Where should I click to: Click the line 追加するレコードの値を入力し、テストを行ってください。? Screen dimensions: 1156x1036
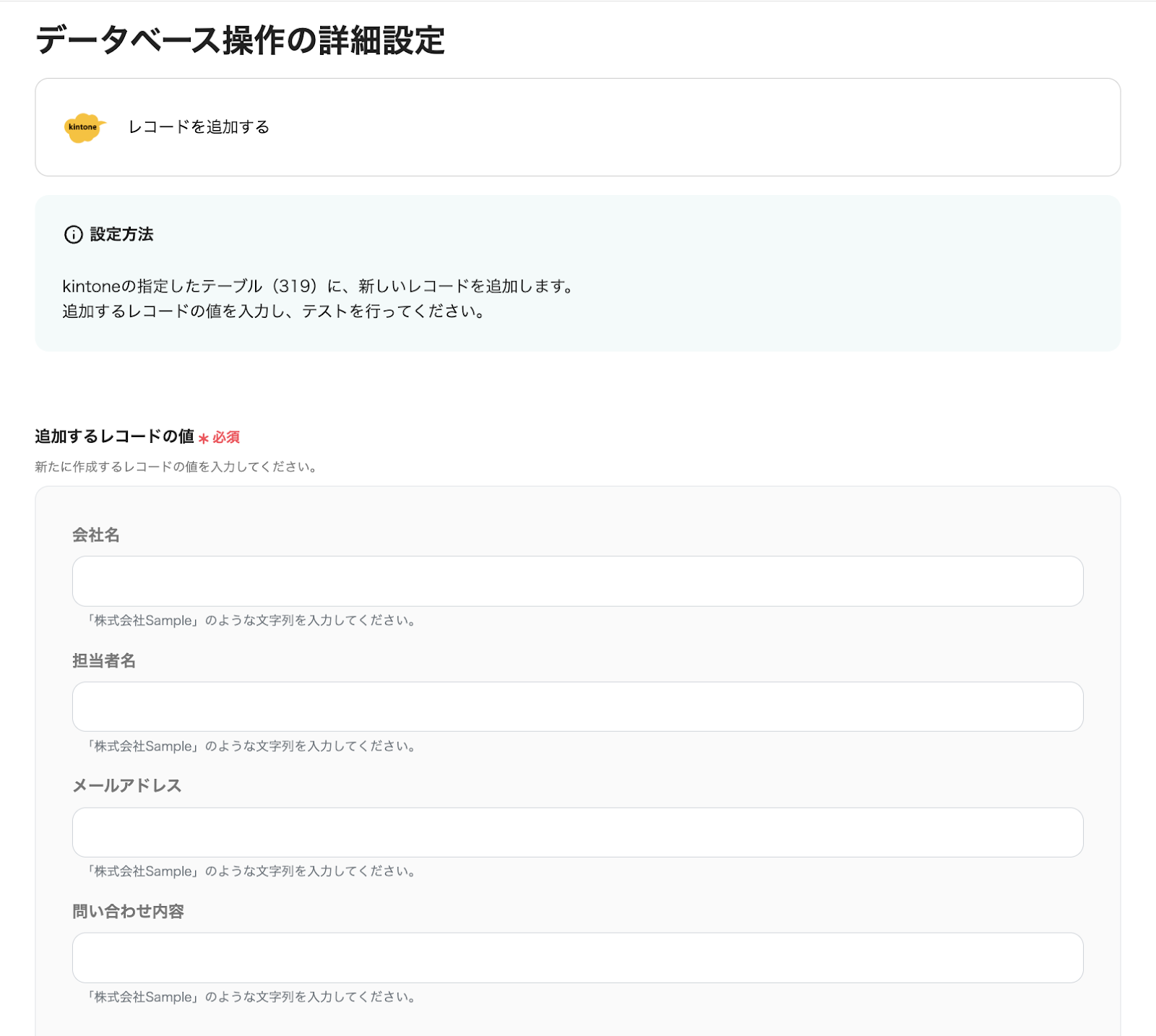[x=274, y=311]
